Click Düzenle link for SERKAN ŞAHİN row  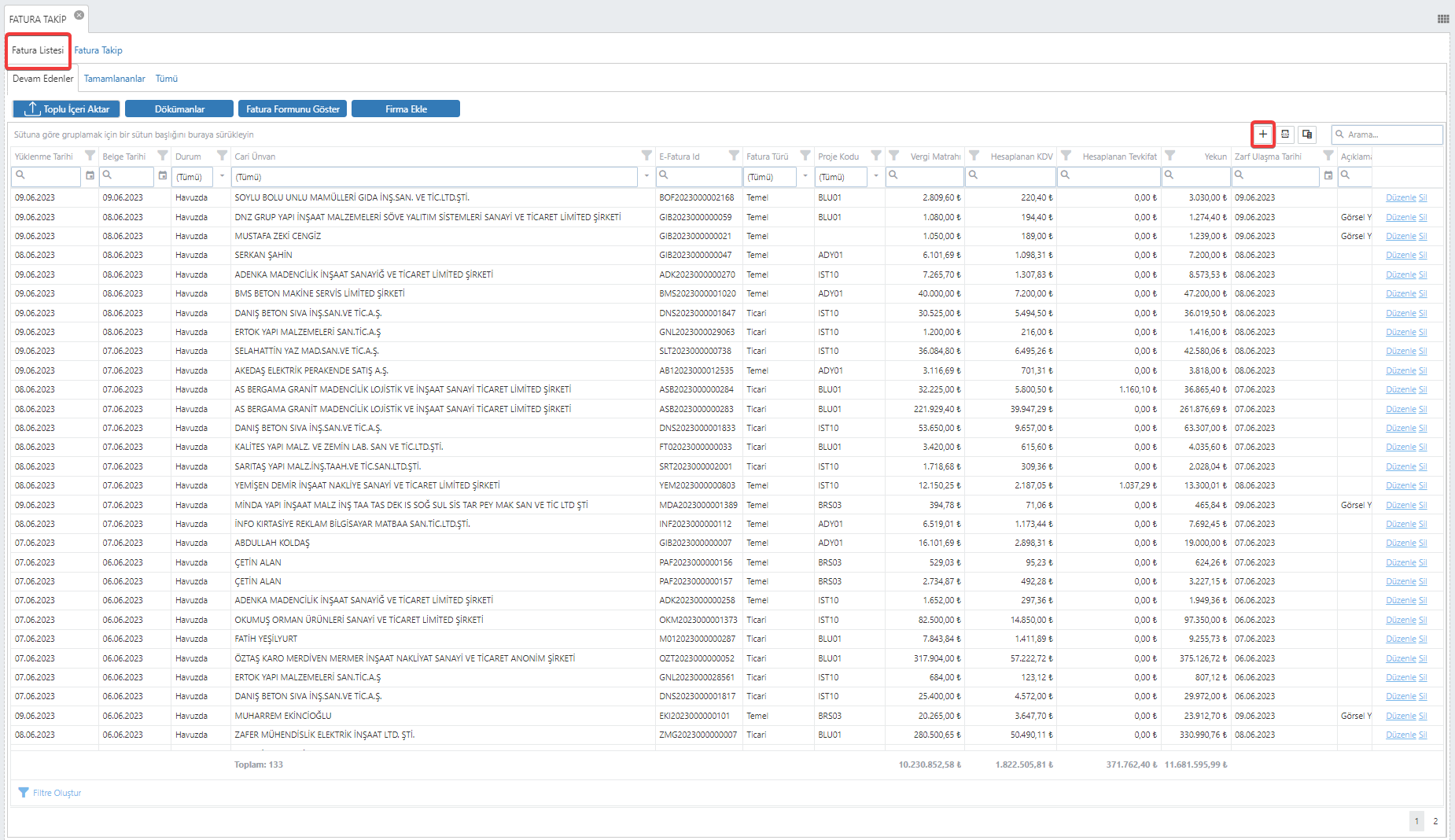coord(1400,256)
